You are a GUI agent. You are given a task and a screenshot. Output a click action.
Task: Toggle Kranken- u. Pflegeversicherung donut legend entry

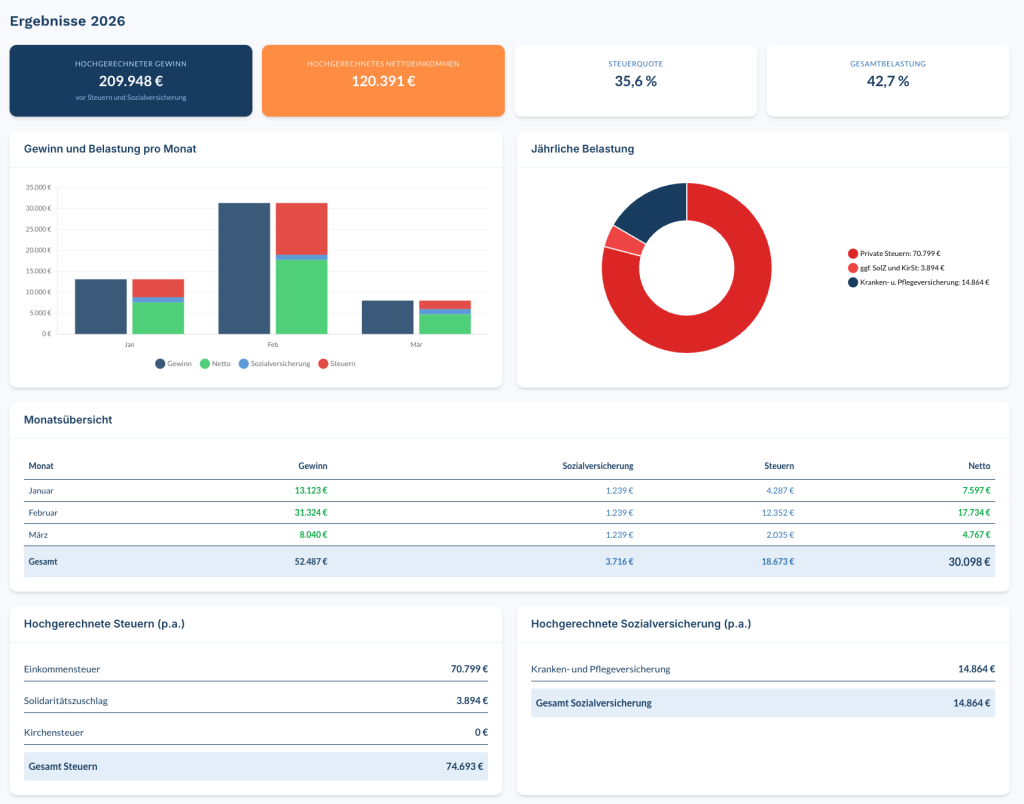917,282
